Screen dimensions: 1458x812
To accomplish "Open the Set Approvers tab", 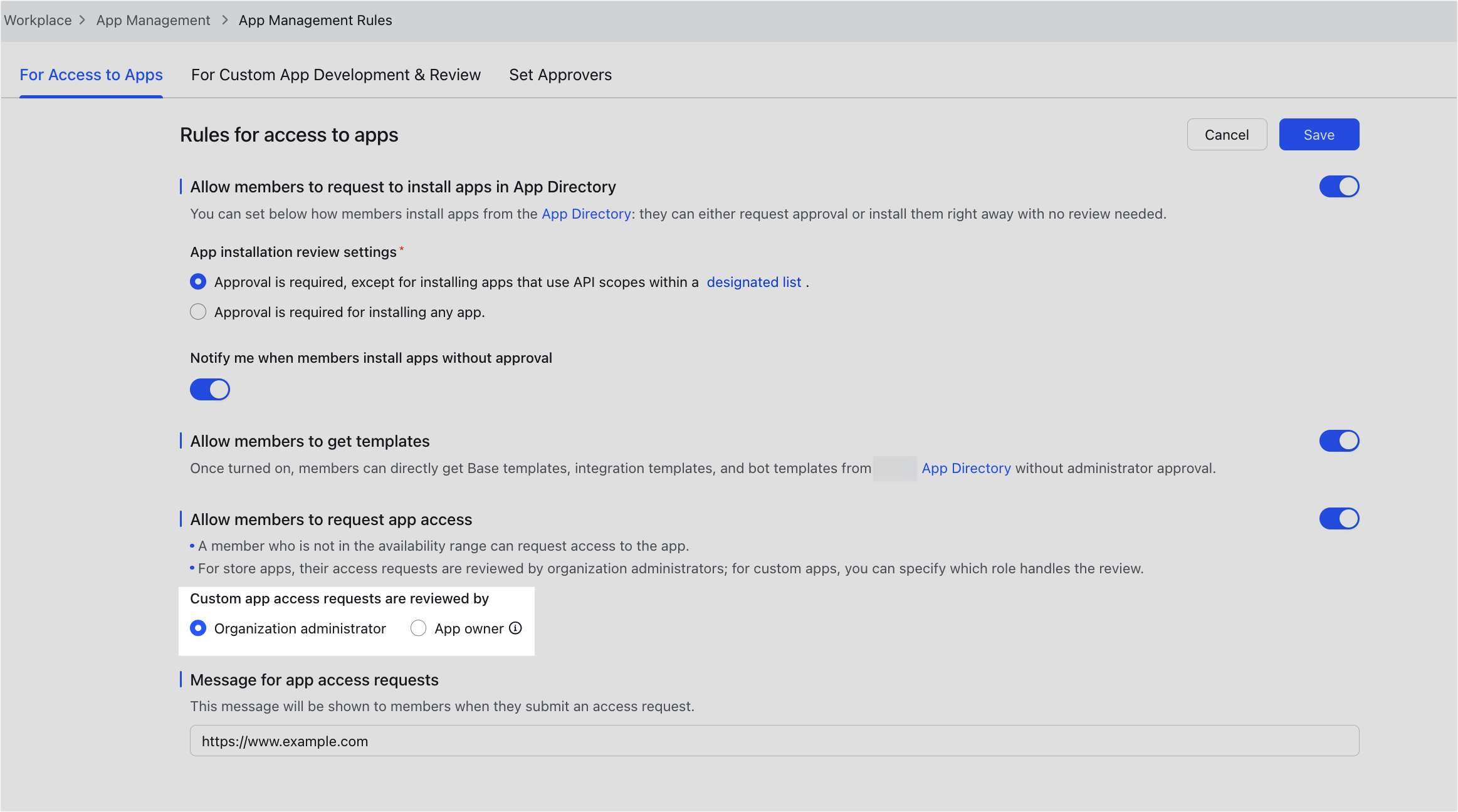I will coord(560,75).
